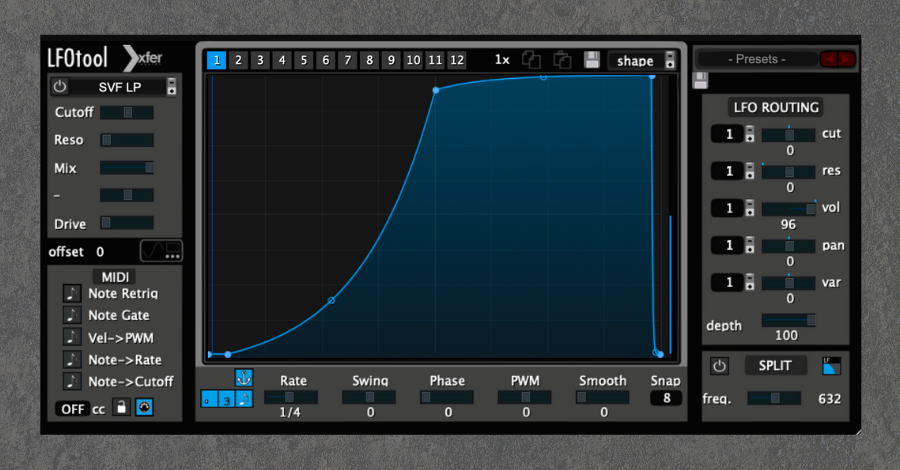This screenshot has width=900, height=470.
Task: Click the knob icon beside the padlock
Action: 144,407
